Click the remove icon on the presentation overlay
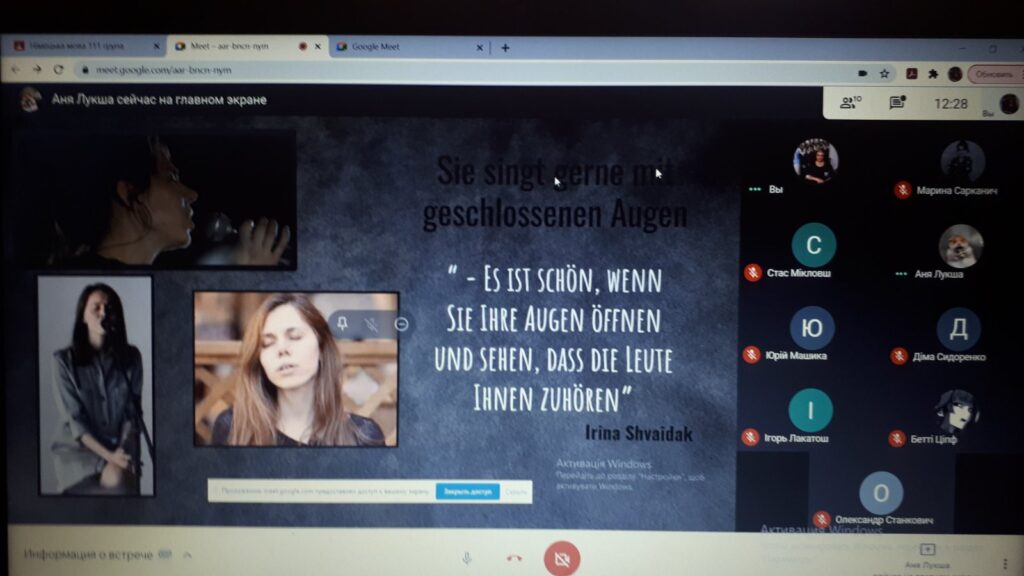Image resolution: width=1024 pixels, height=576 pixels. coord(401,324)
